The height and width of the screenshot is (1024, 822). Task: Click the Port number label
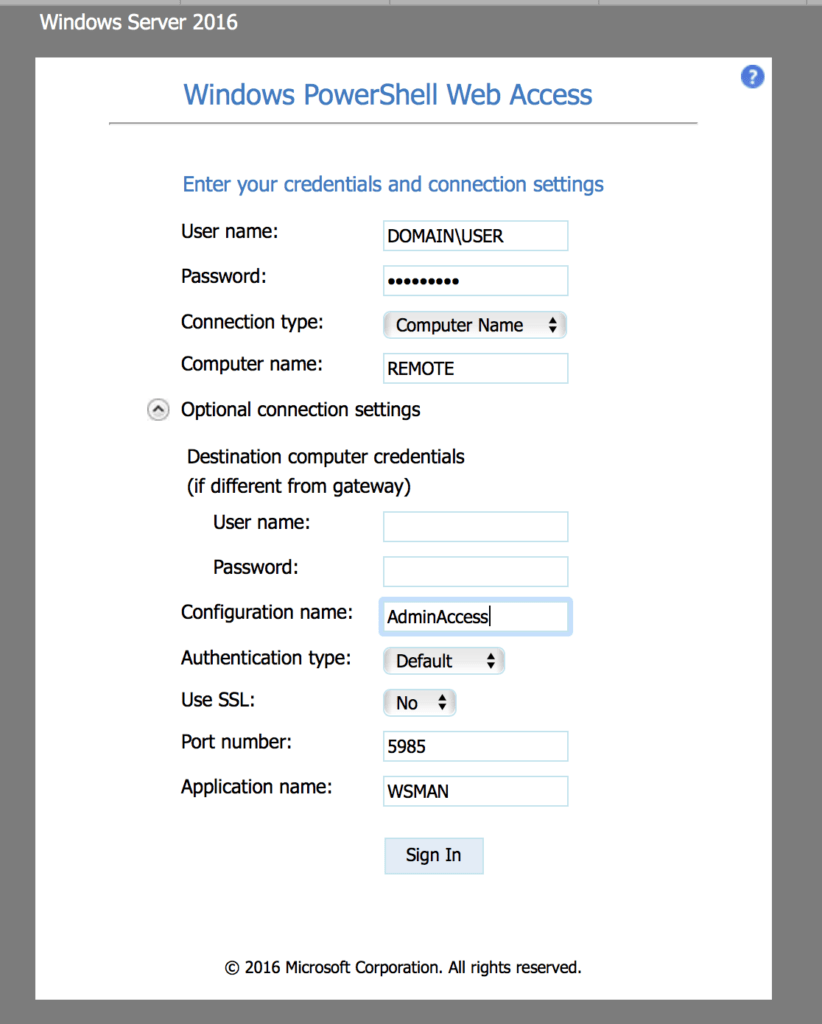click(x=236, y=742)
